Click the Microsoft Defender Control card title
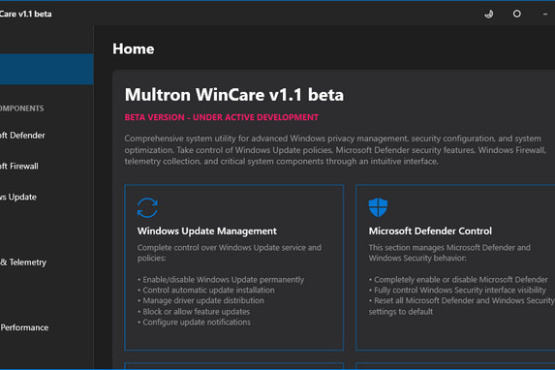Viewport: 555px width, 370px height. pyautogui.click(x=430, y=231)
